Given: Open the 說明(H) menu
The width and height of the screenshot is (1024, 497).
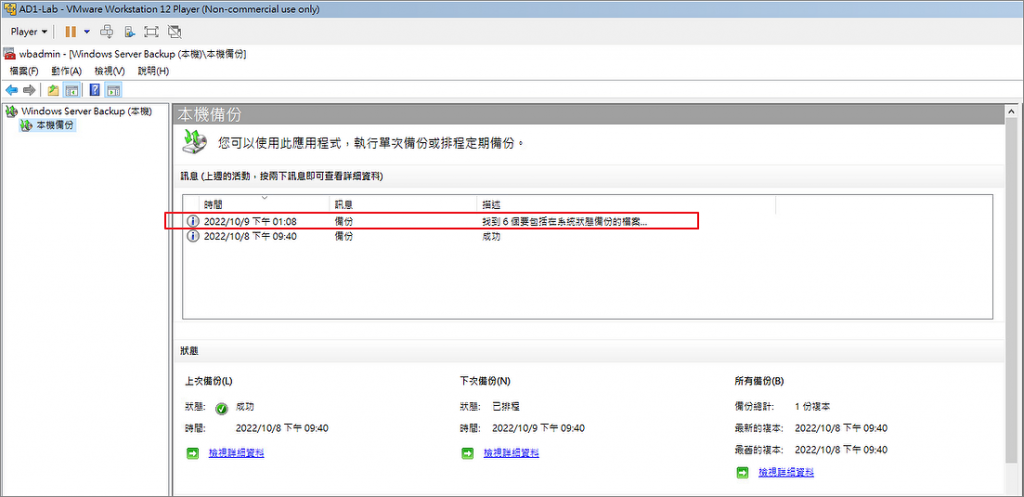Looking at the screenshot, I should [153, 71].
